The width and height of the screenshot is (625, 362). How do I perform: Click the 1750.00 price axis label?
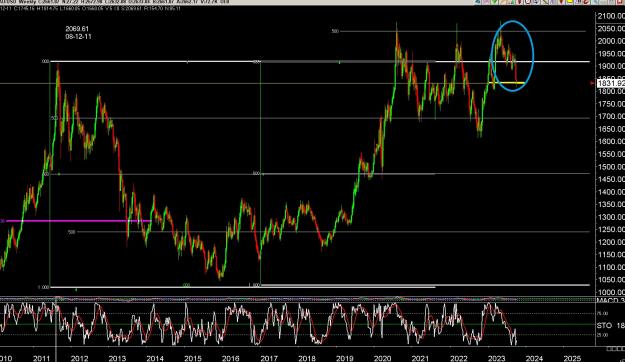click(x=611, y=104)
